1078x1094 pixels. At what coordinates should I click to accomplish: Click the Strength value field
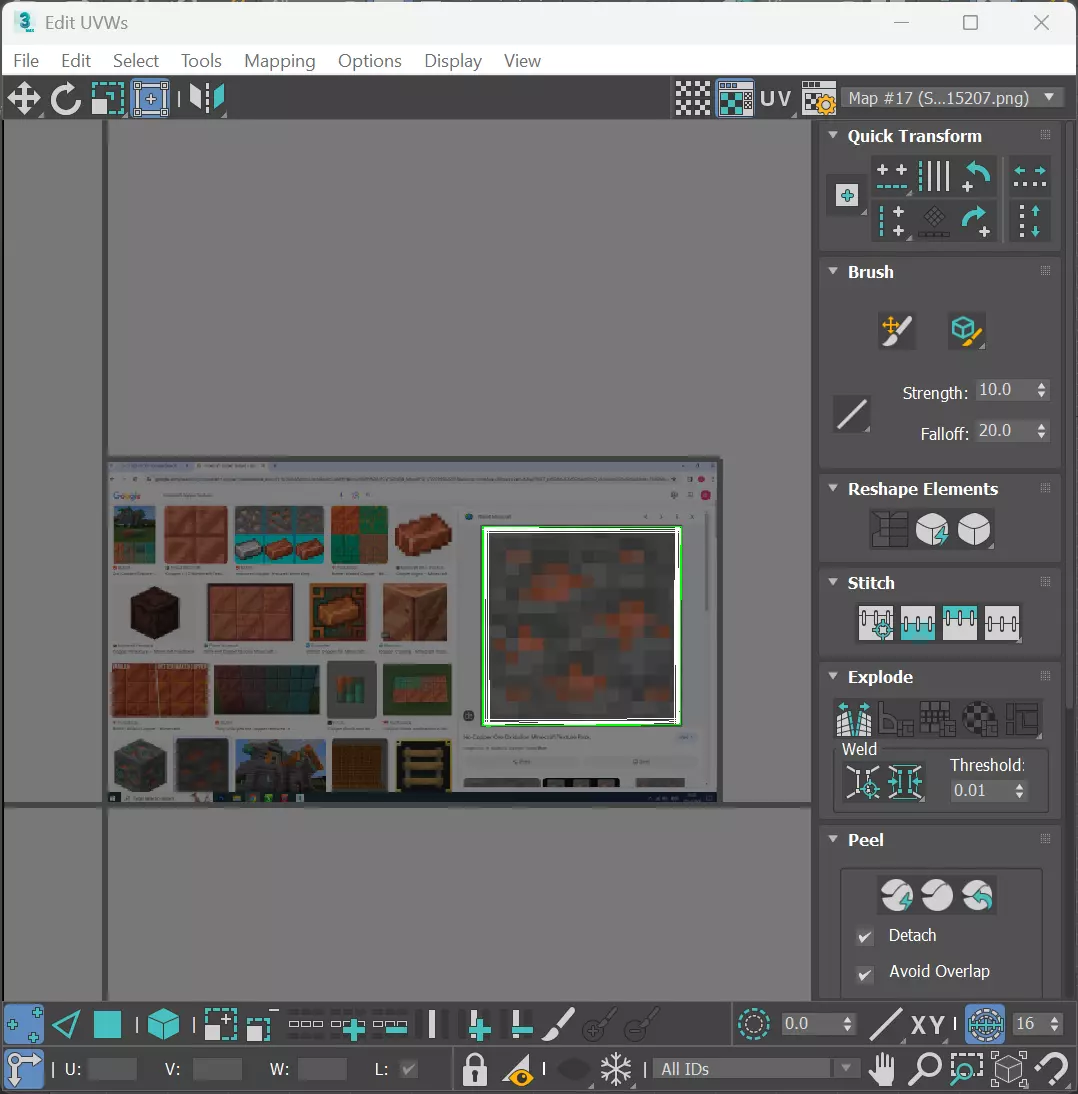pos(1005,390)
